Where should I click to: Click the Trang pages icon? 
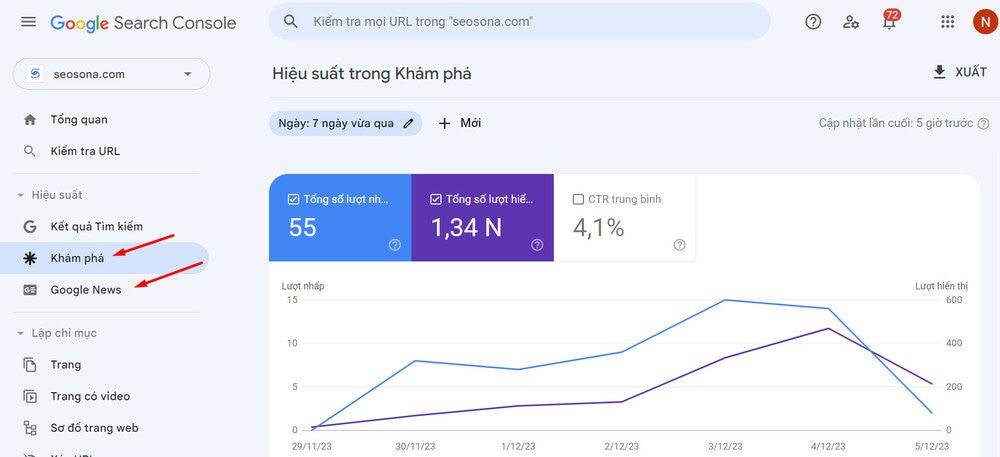[29, 365]
